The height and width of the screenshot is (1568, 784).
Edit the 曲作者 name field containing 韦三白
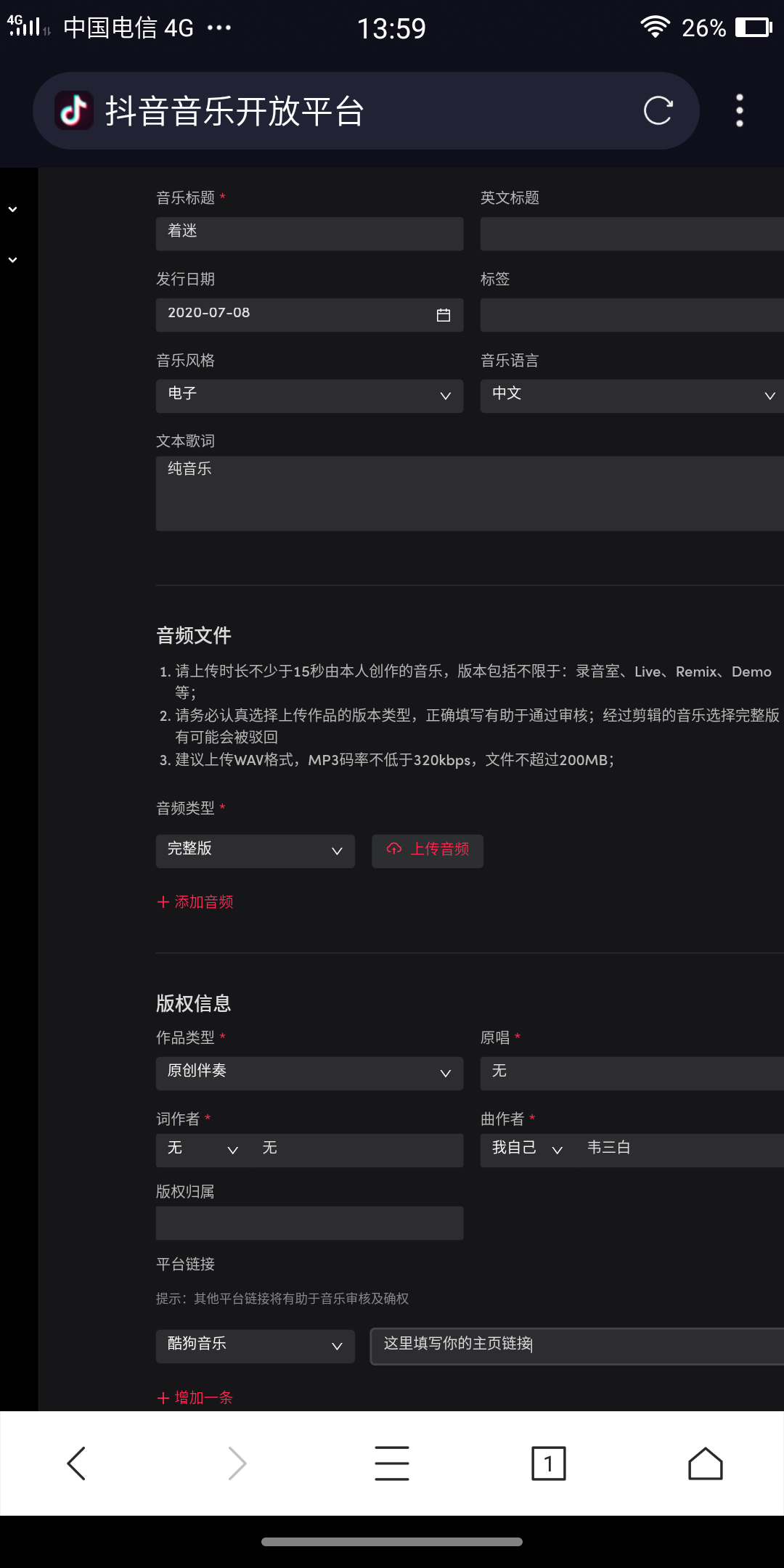[x=679, y=1150]
